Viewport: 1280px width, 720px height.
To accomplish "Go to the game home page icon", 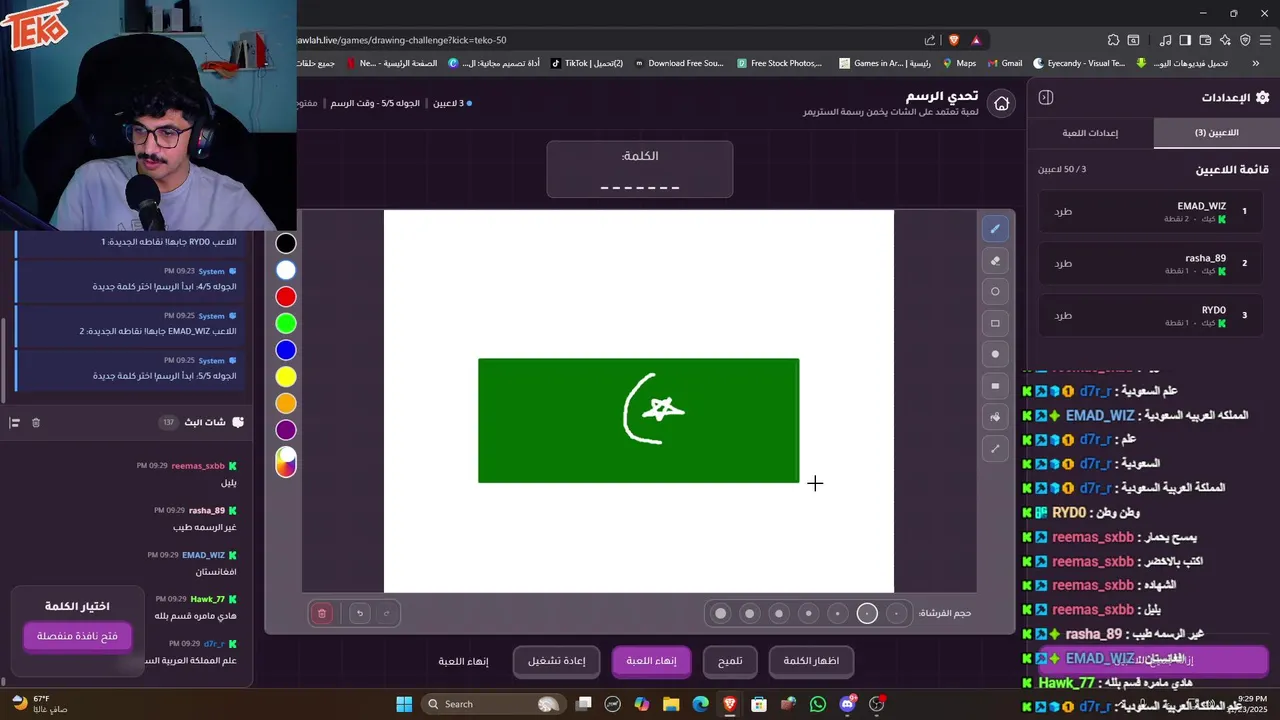I will tap(1001, 103).
